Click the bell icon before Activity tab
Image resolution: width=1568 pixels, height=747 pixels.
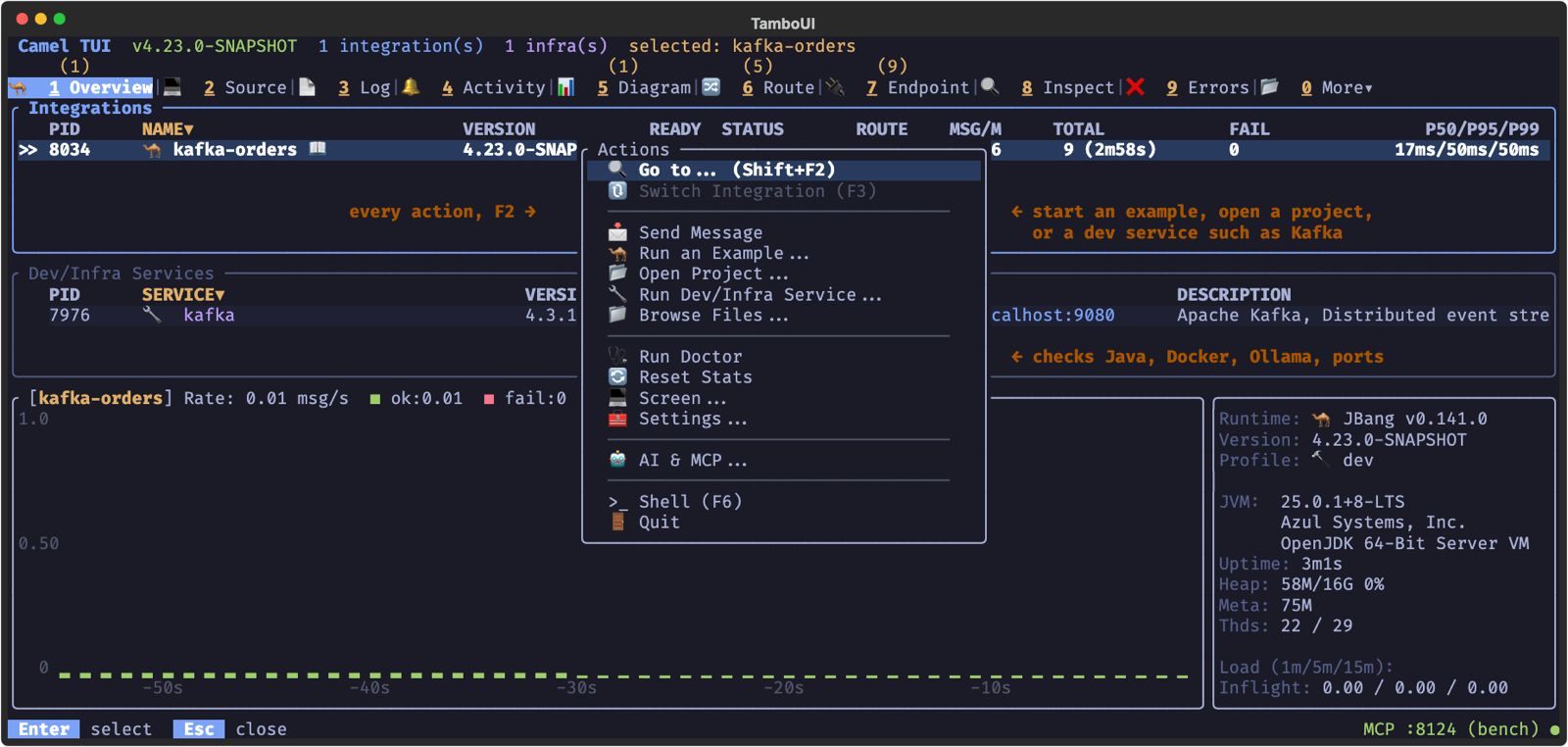click(412, 87)
